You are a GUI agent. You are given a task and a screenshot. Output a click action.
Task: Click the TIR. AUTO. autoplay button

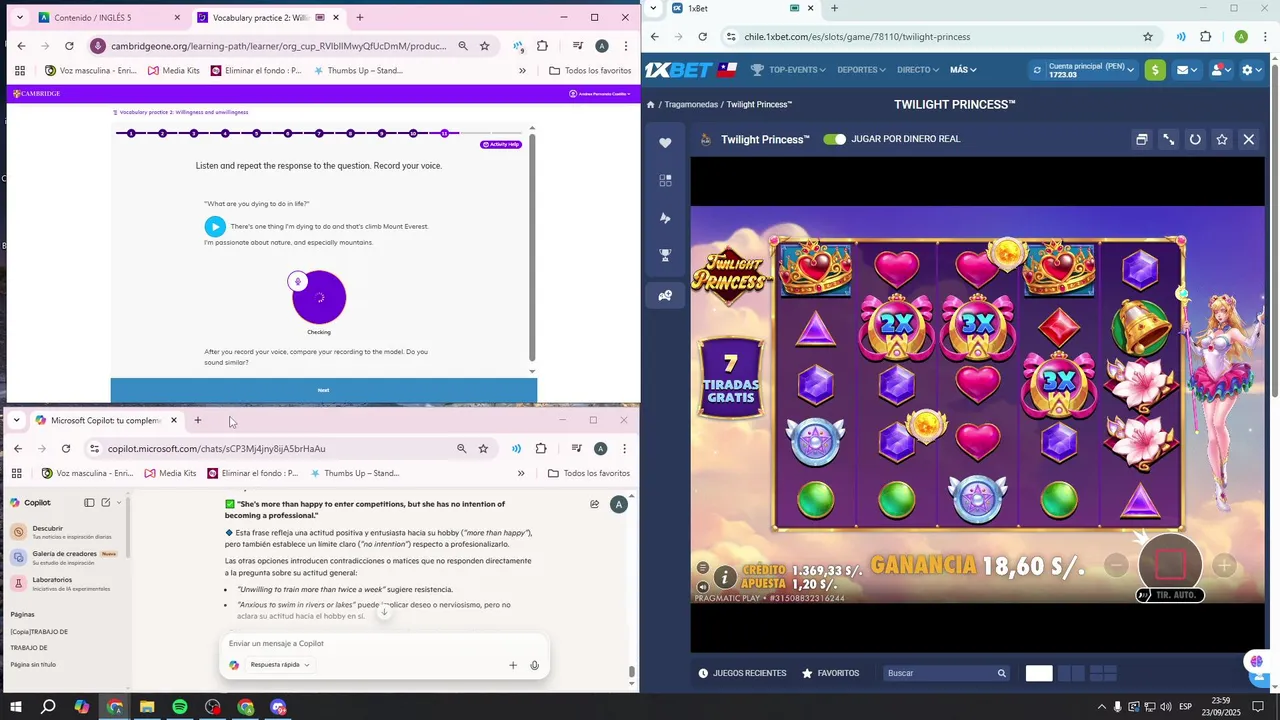pyautogui.click(x=1170, y=595)
